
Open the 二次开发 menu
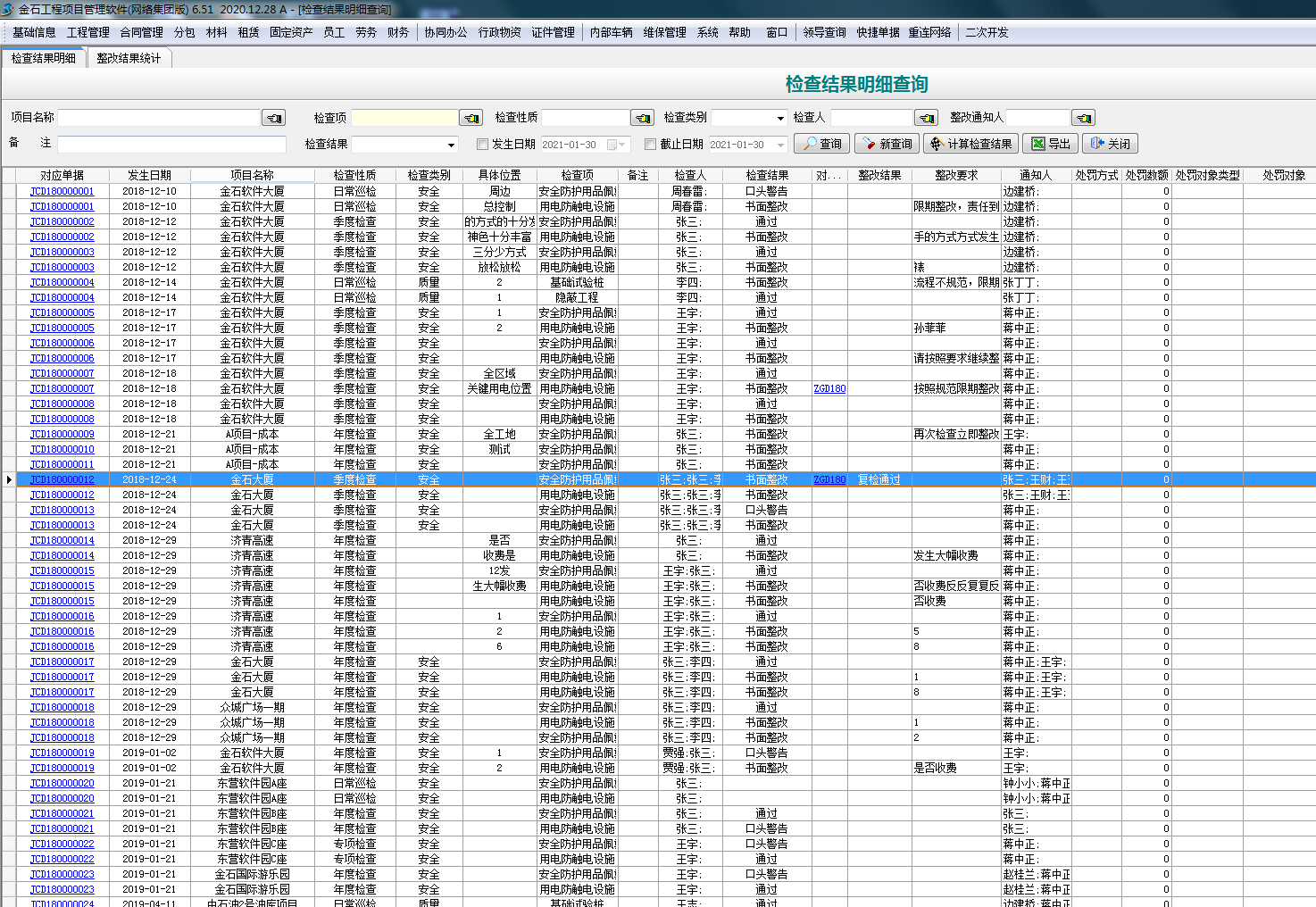987,32
